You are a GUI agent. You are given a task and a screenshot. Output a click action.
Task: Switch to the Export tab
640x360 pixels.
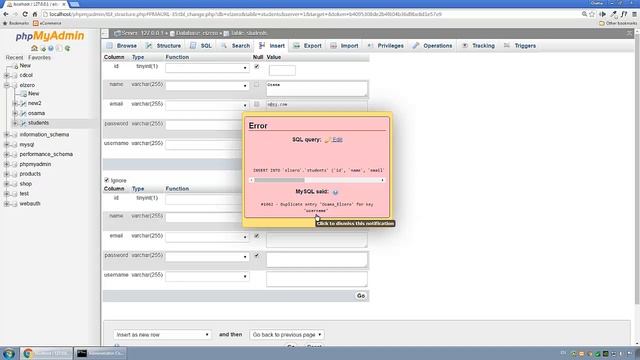click(308, 46)
